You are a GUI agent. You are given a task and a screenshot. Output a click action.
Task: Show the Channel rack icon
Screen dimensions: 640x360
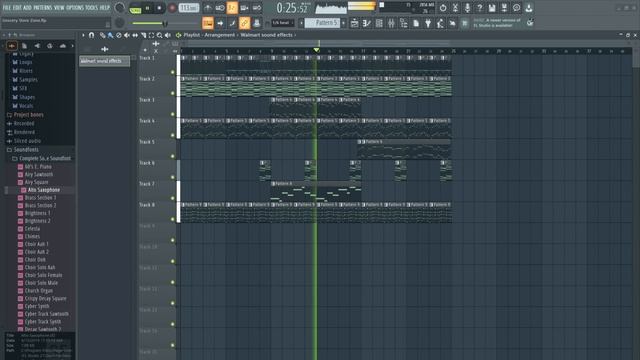click(x=379, y=23)
